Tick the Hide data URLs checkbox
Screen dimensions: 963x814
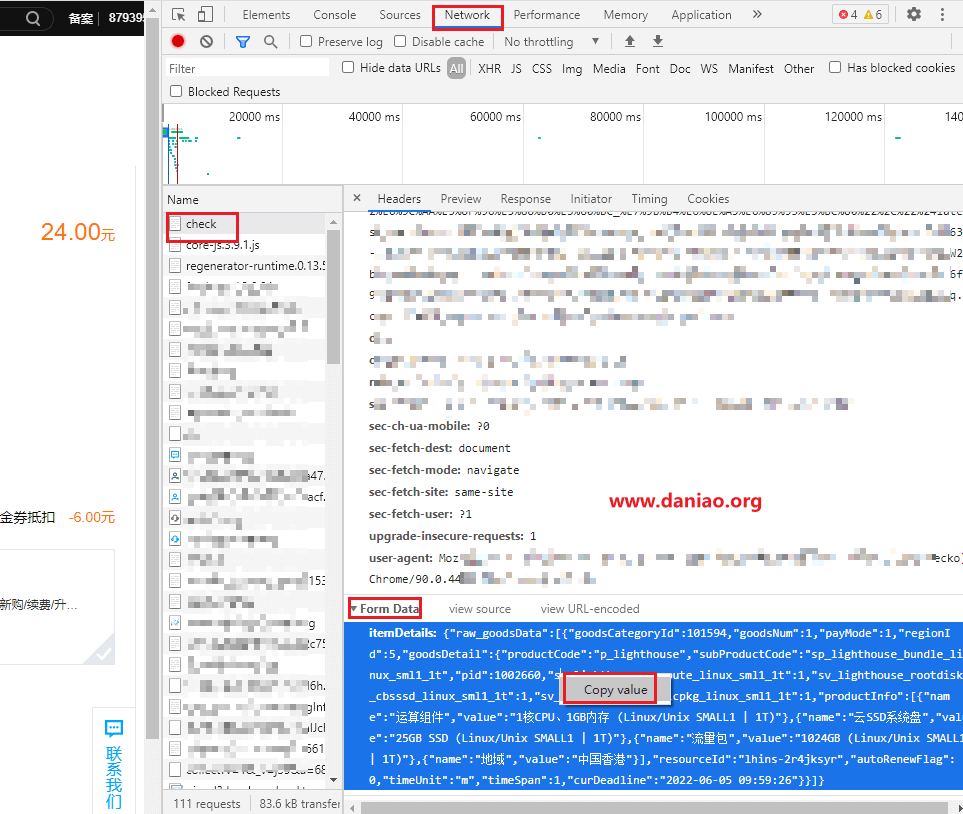pos(348,68)
